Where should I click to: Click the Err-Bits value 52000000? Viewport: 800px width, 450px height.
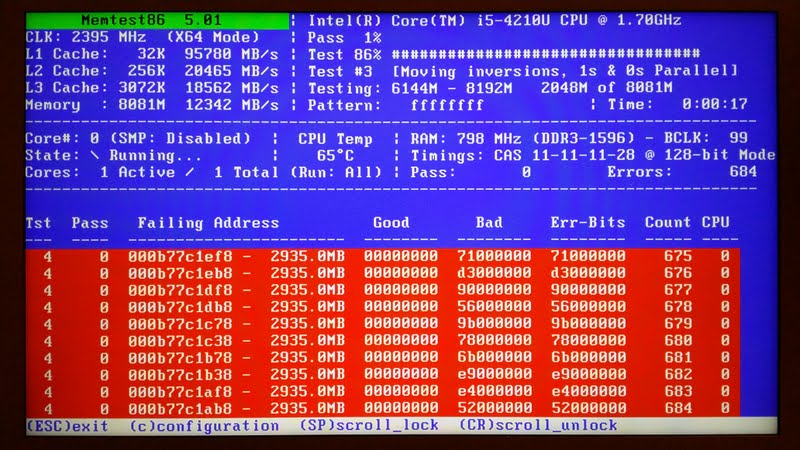[x=588, y=408]
